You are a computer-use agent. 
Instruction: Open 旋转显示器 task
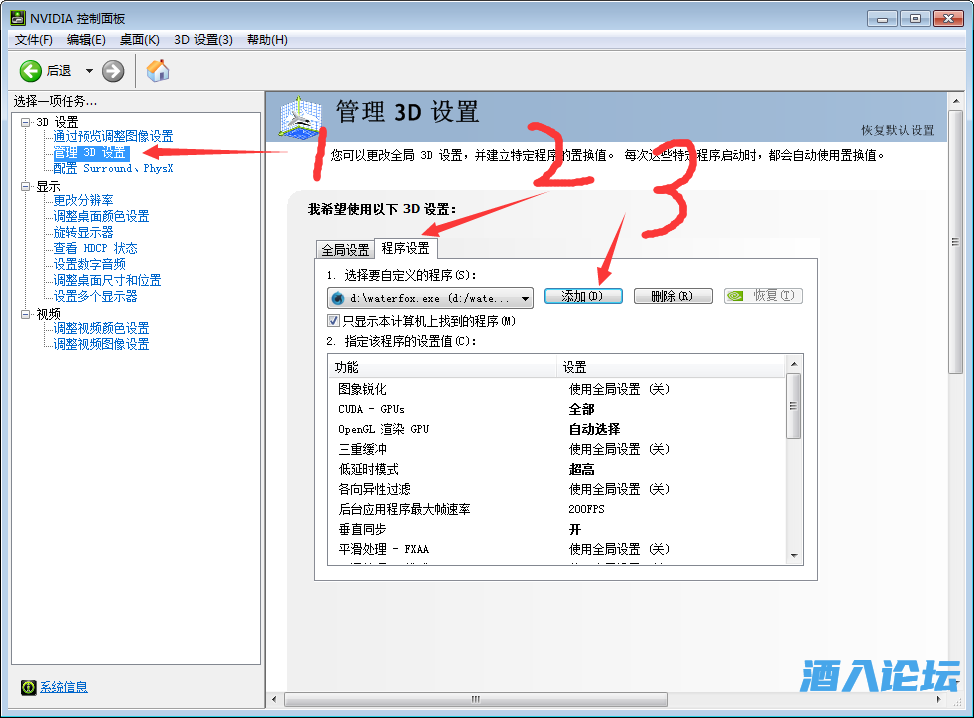pos(83,232)
